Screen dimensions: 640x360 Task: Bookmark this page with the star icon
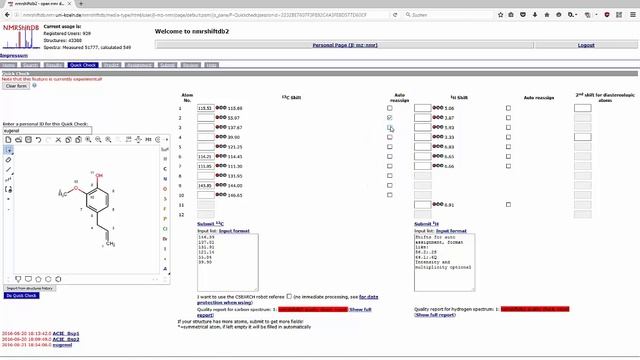pyautogui.click(x=500, y=15)
